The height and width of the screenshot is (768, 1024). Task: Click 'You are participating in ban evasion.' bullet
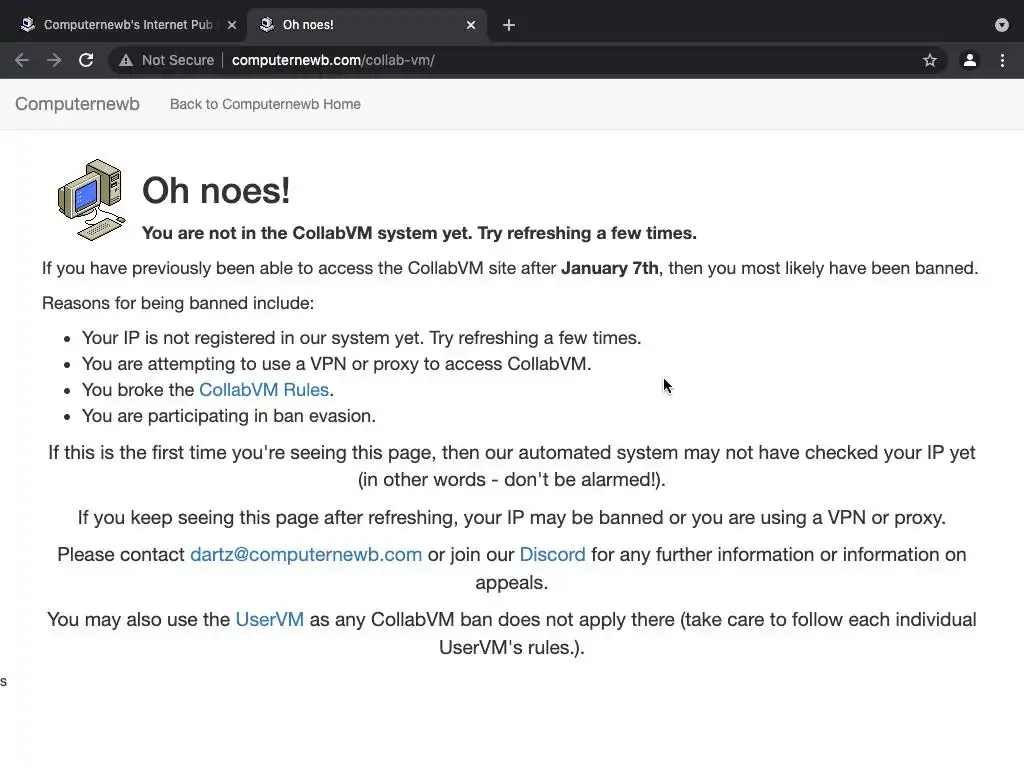coord(229,416)
